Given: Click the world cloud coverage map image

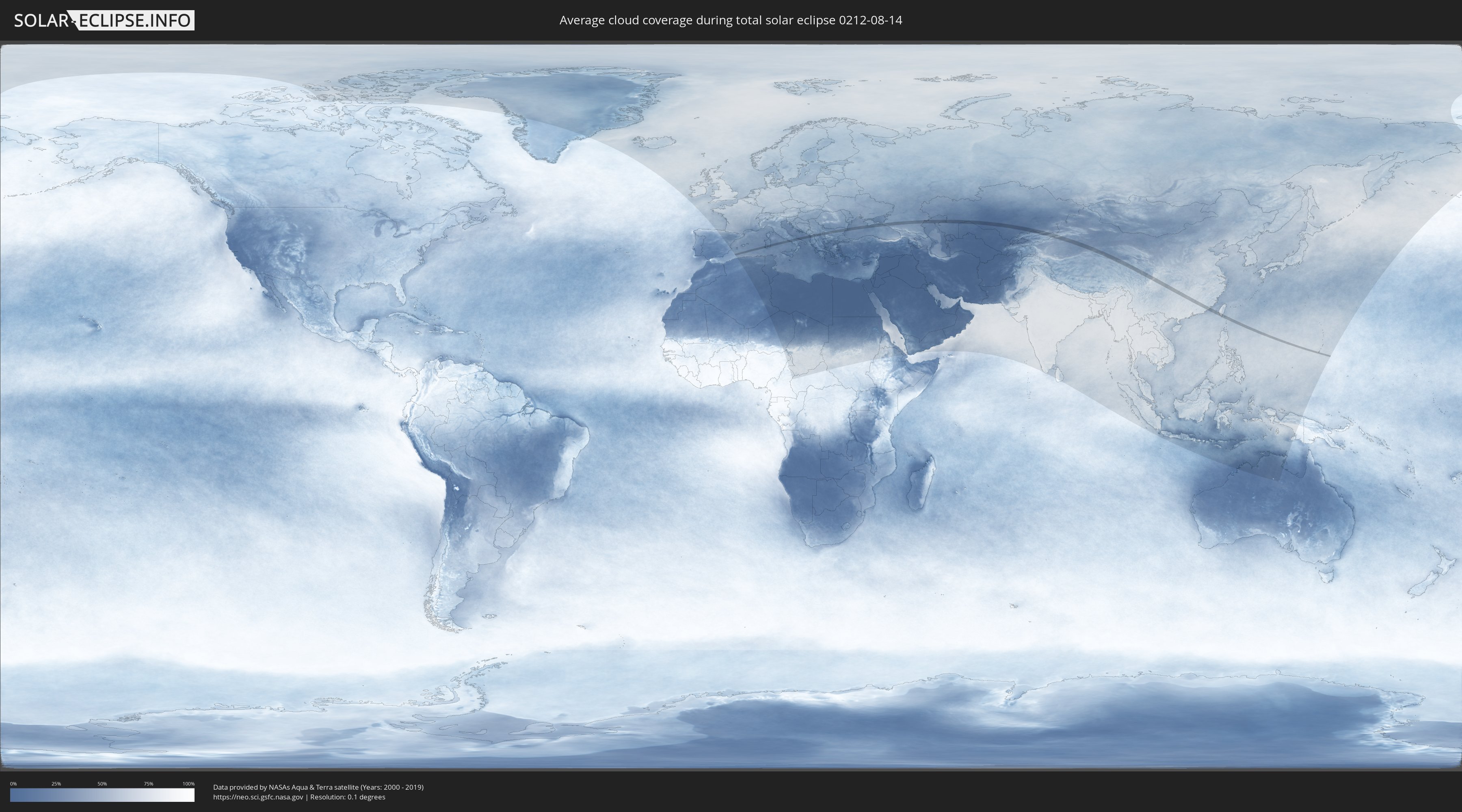Looking at the screenshot, I should tap(731, 406).
